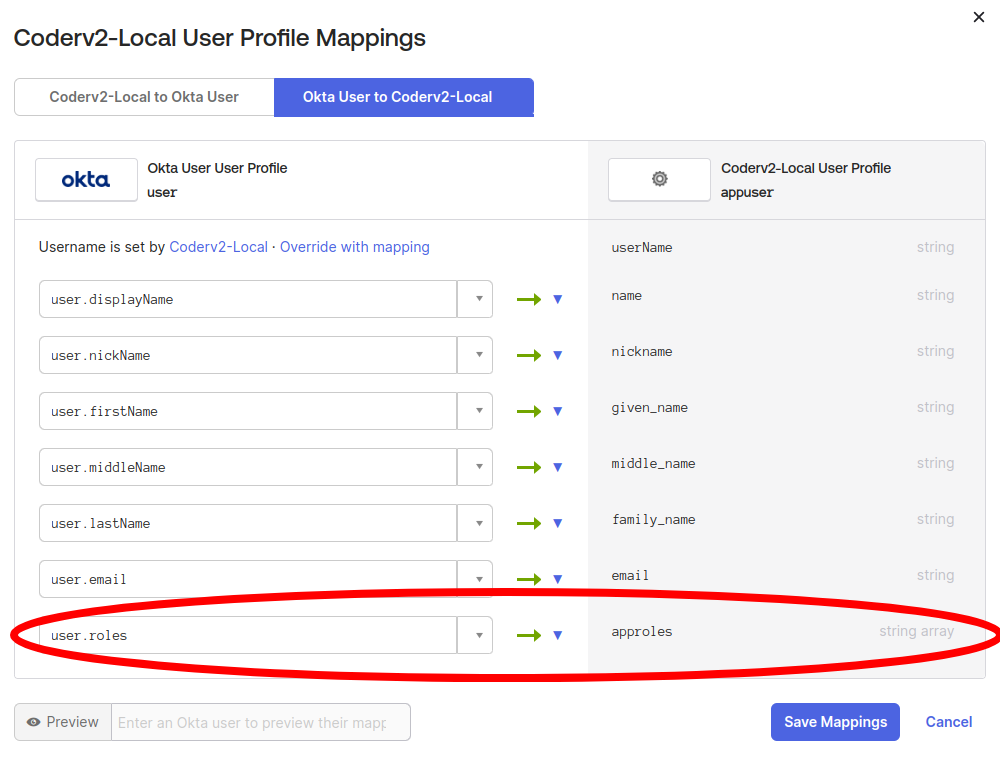Close the User Profile Mappings dialog
The height and width of the screenshot is (772, 1000).
978,17
